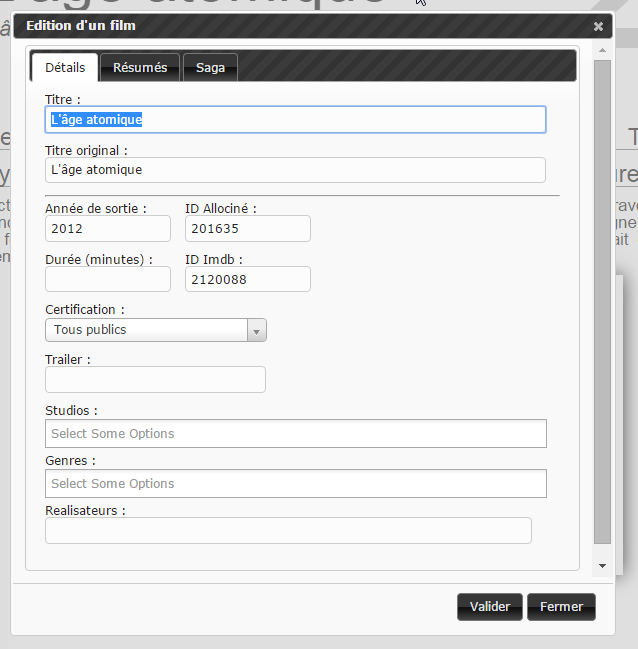The width and height of the screenshot is (638, 649).
Task: Switch to the Résumés tab
Action: tap(140, 68)
